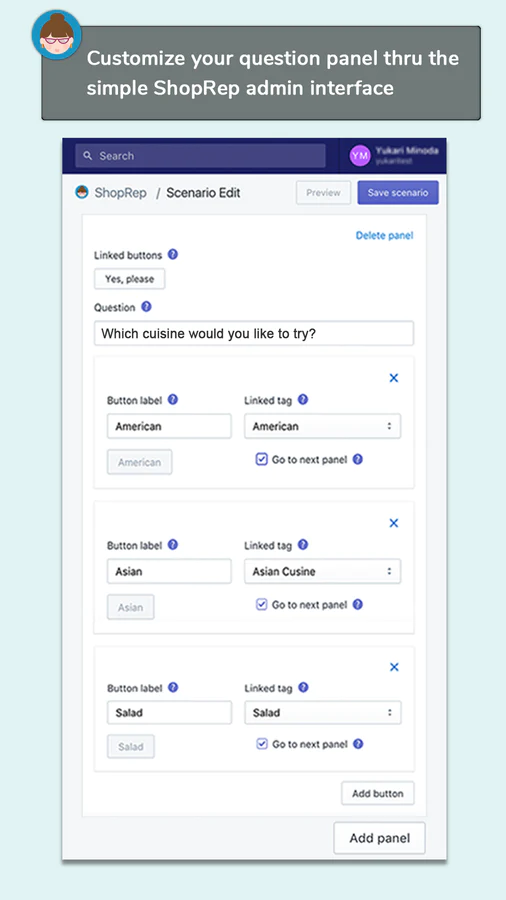Screen dimensions: 506x900
Task: Open the Salad linked tag dropdown
Action: pyautogui.click(x=322, y=713)
